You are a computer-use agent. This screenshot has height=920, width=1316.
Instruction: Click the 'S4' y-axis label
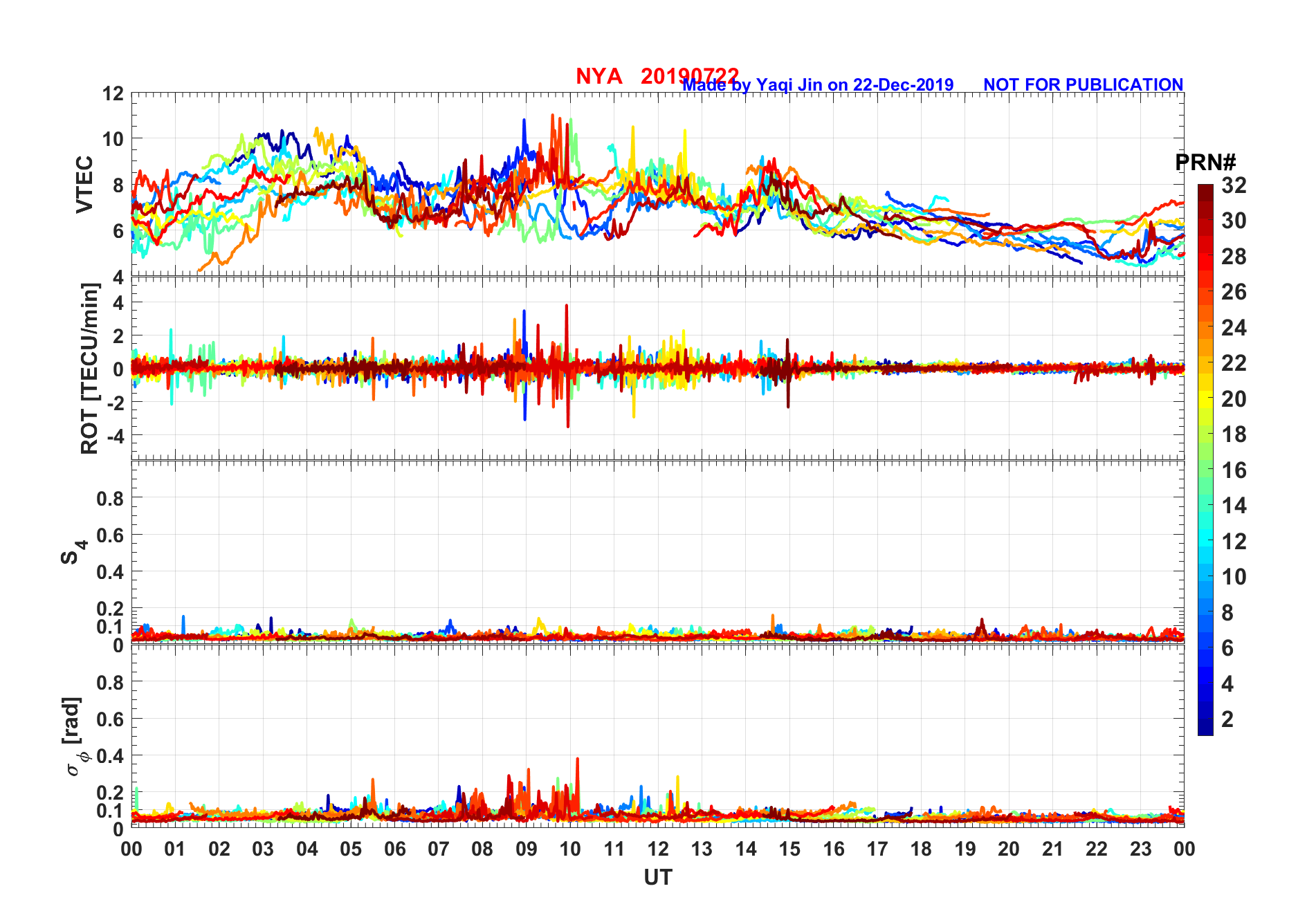tap(73, 552)
